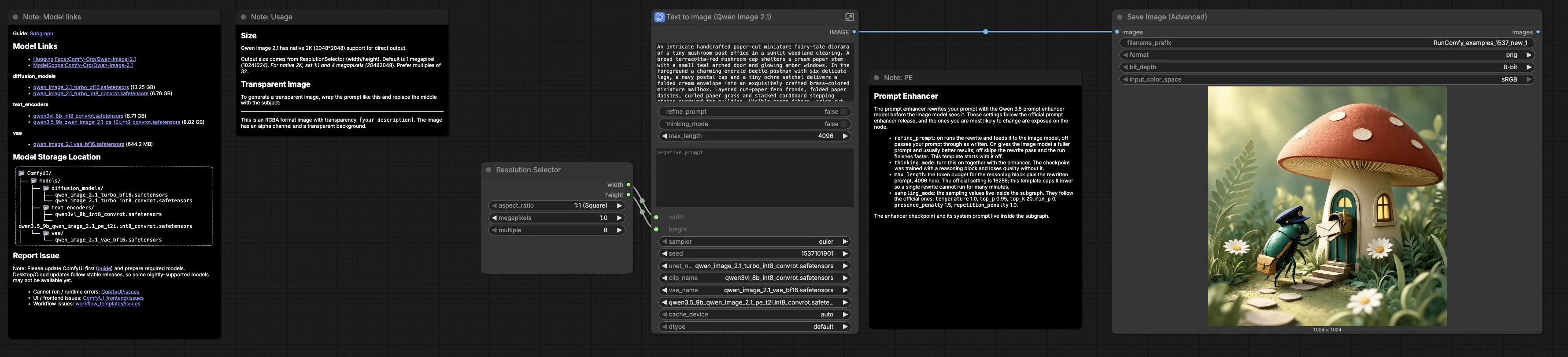Open the ModelScope Qwen-Image-2.1 link

click(x=83, y=65)
